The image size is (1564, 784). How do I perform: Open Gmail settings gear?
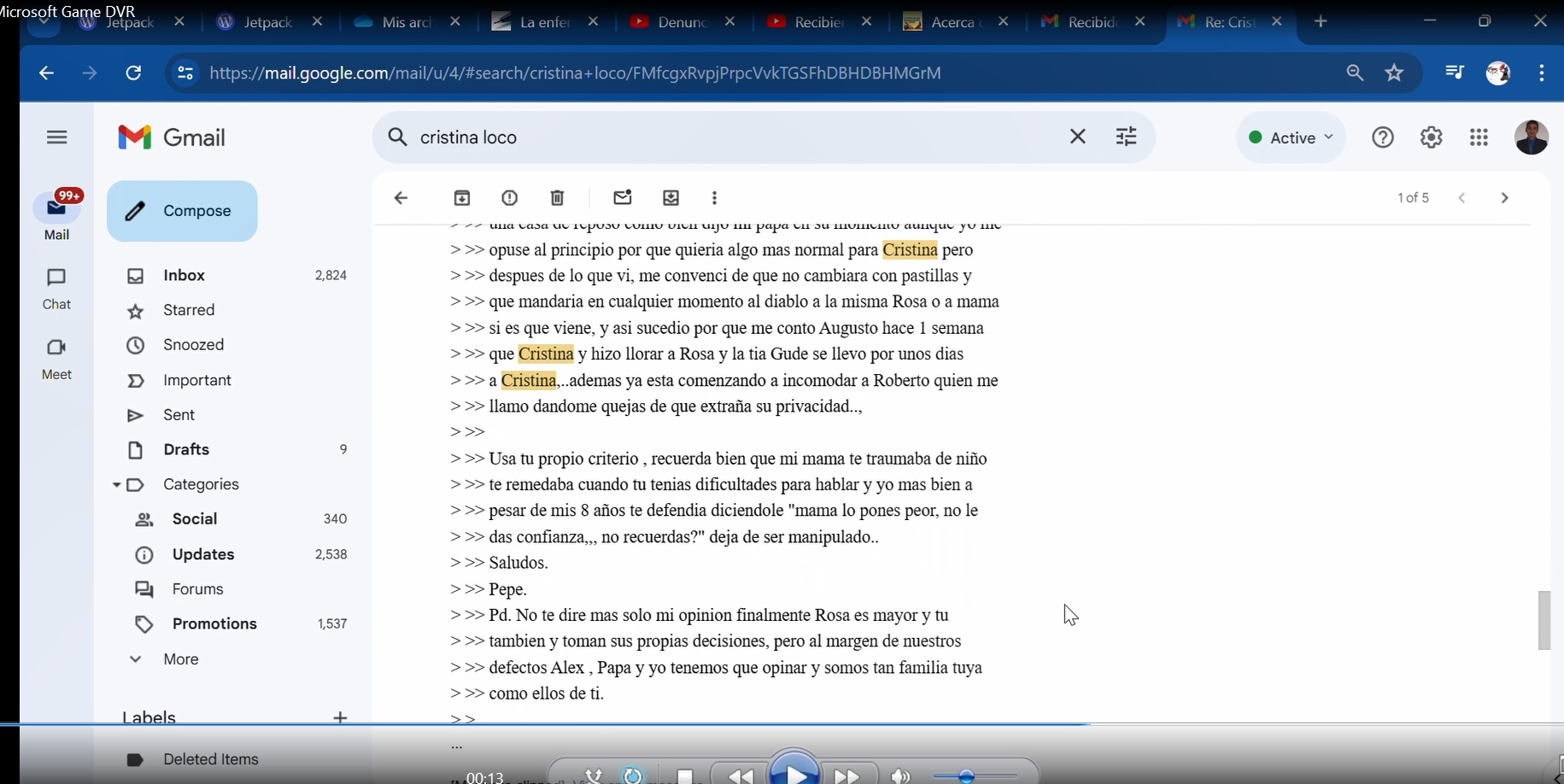(1431, 137)
